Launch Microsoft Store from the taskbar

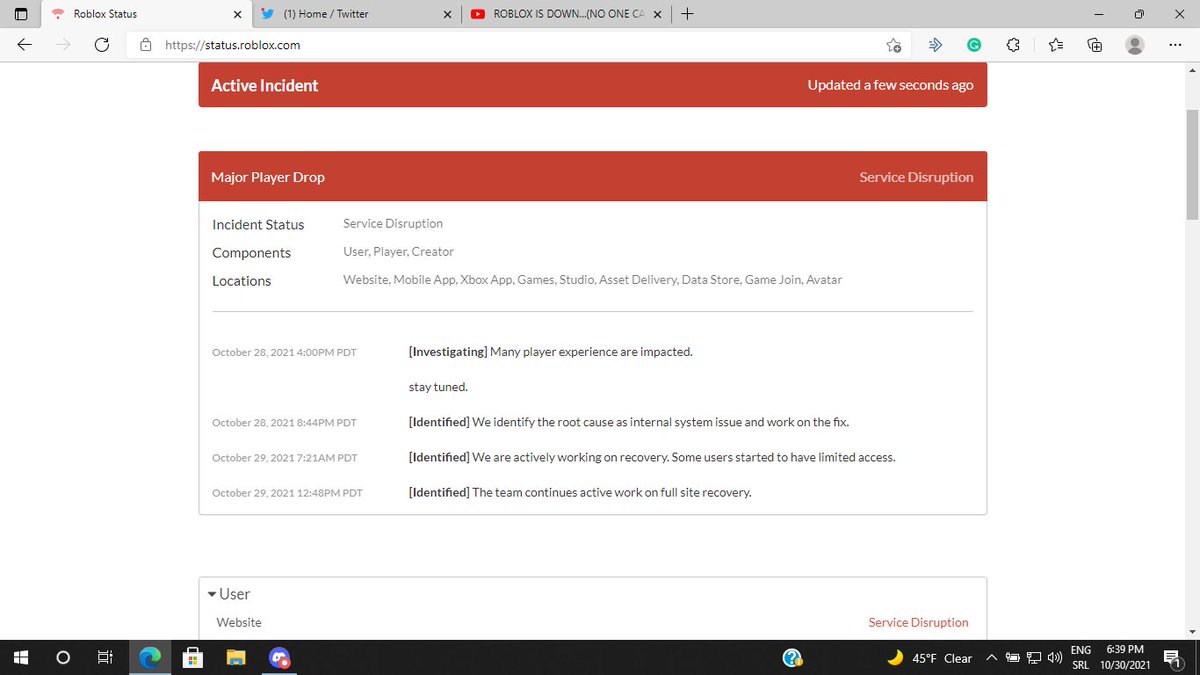[193, 657]
